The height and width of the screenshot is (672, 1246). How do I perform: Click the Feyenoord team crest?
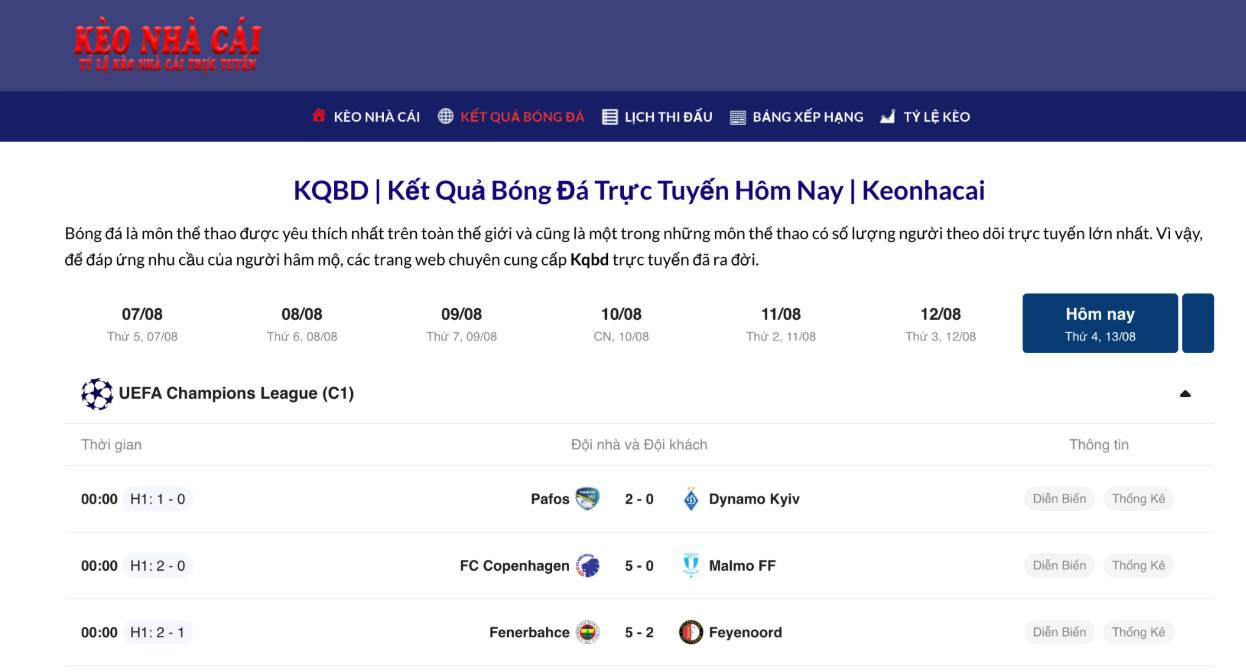click(691, 632)
